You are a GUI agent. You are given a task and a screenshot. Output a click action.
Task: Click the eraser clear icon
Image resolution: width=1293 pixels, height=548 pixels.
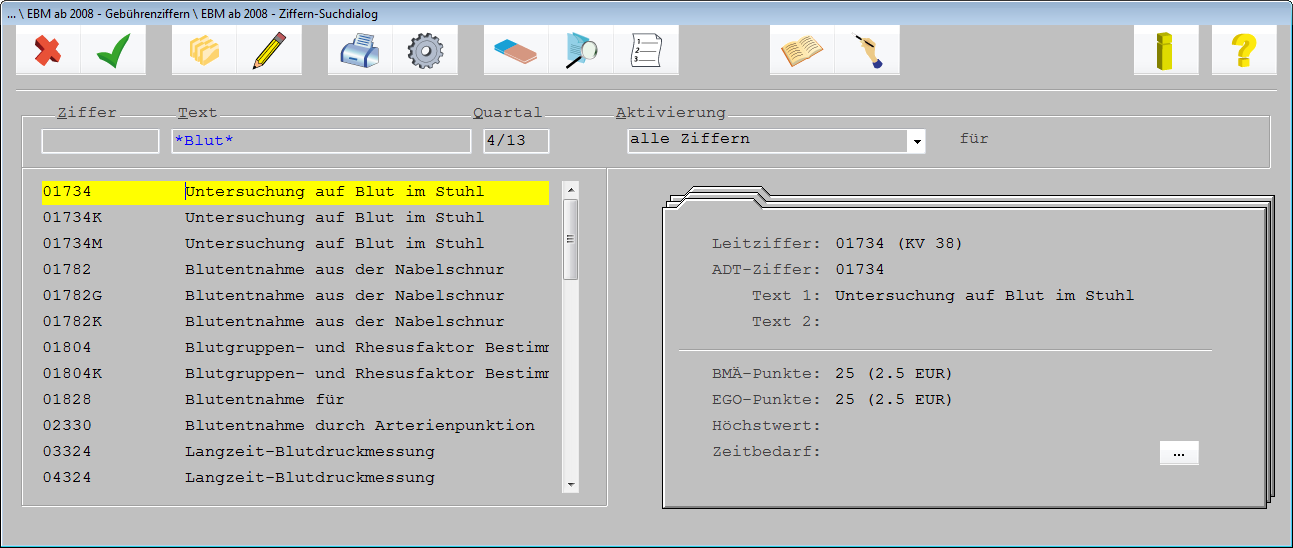point(516,50)
